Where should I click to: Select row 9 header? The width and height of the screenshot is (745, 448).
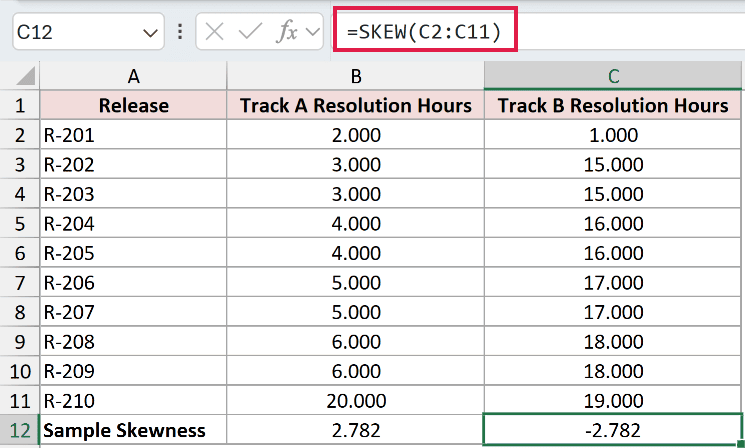19,342
